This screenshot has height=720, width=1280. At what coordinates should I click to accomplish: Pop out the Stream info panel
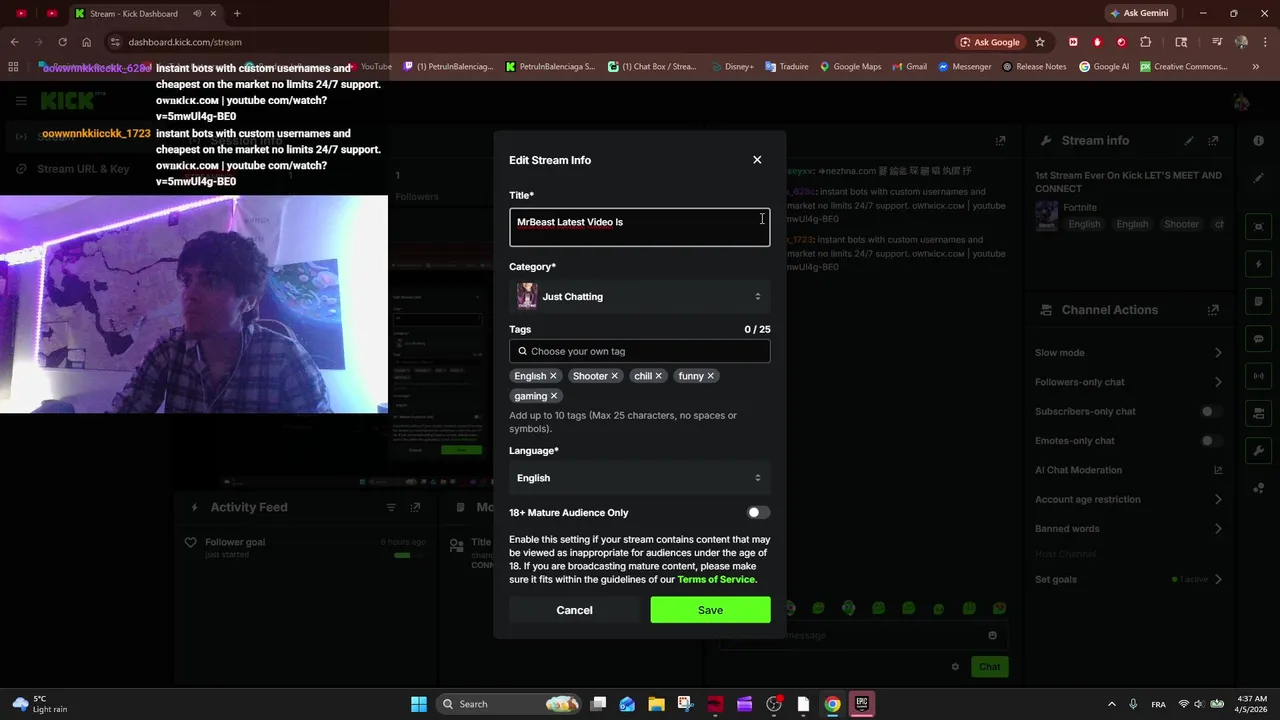point(1213,141)
